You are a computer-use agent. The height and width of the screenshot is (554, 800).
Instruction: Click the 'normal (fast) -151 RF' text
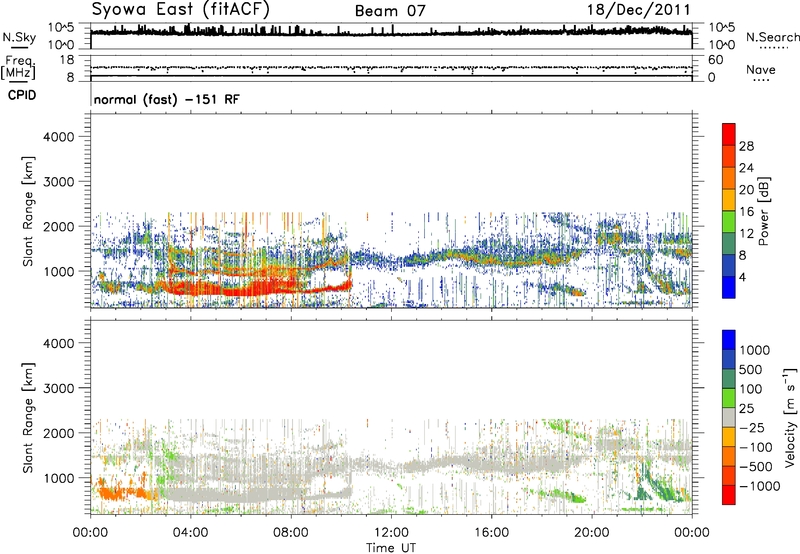166,99
